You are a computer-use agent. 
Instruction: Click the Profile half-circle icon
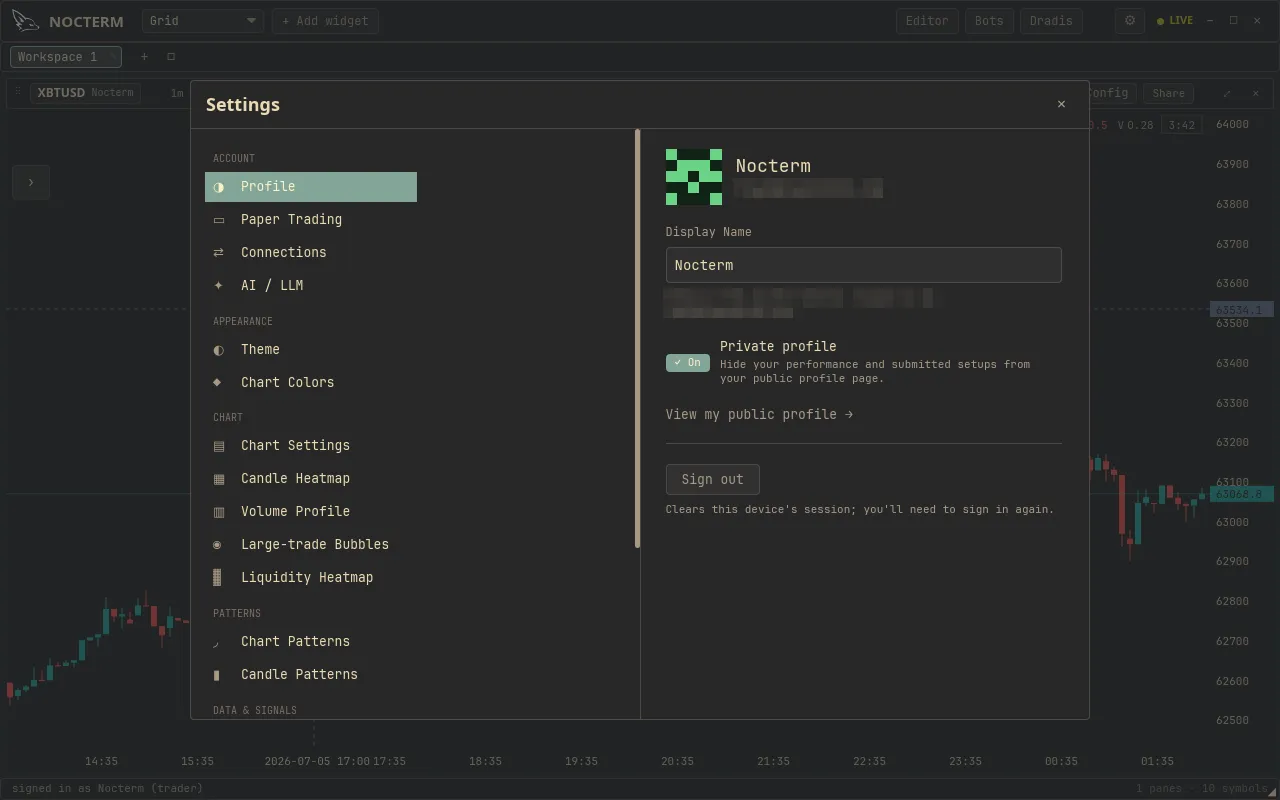tap(218, 187)
